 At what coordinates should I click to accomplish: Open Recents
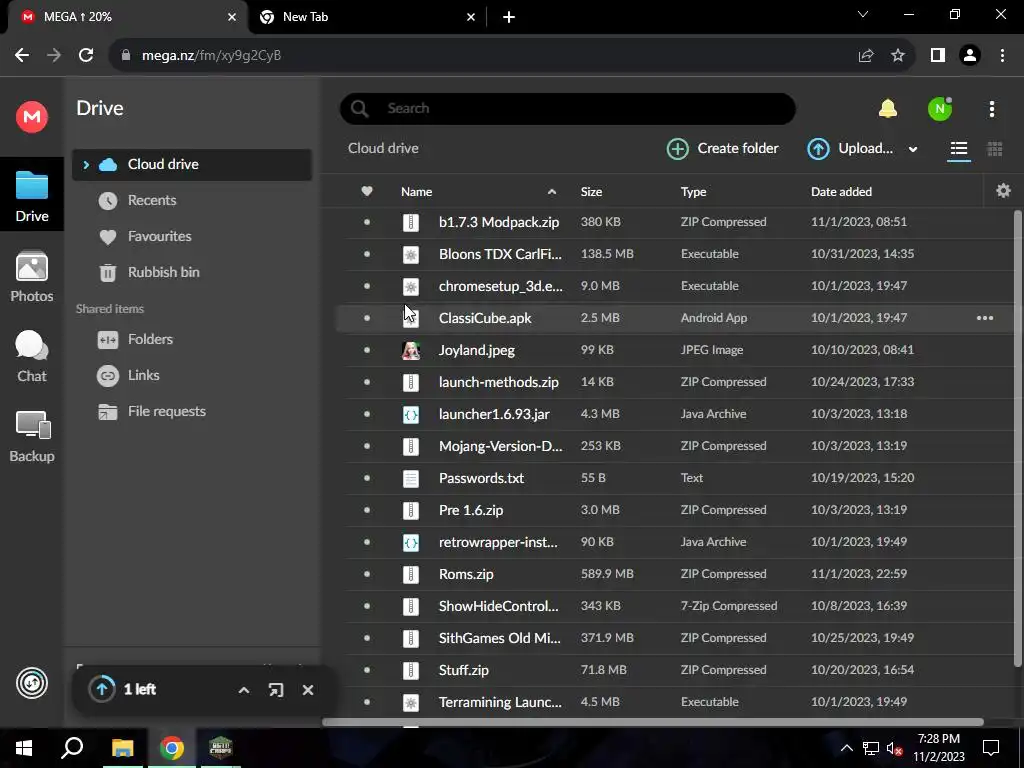[152, 200]
